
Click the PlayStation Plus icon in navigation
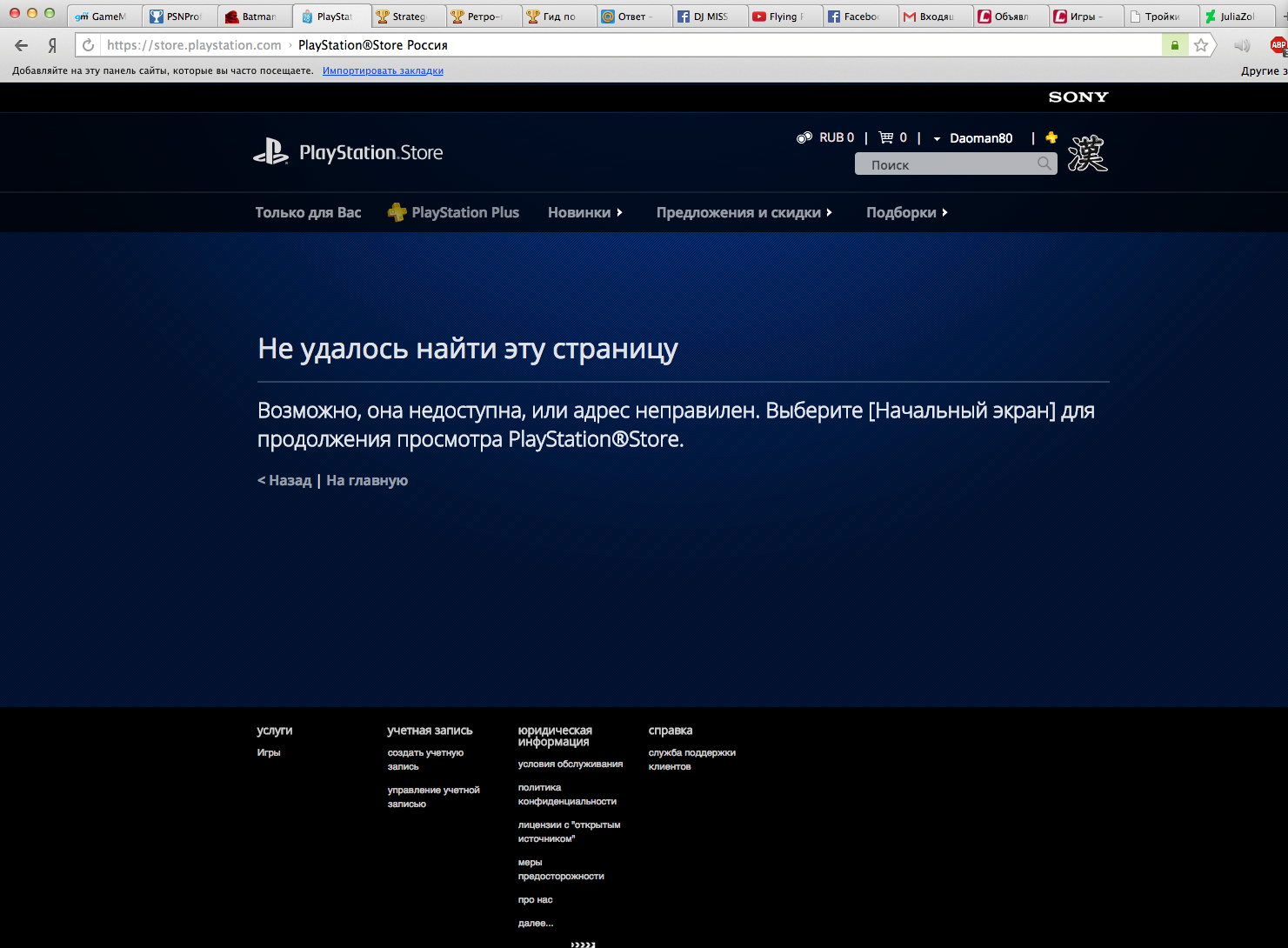[x=397, y=212]
